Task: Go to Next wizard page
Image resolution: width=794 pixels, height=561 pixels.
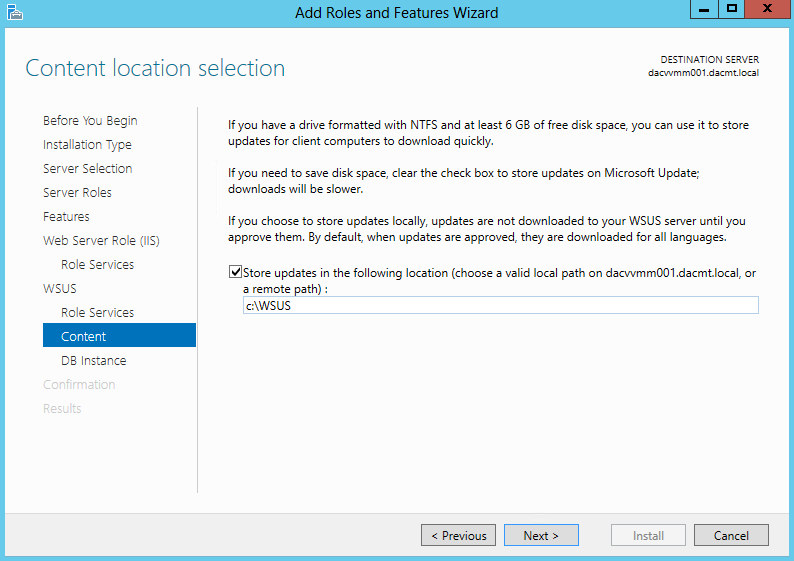Action: (x=541, y=535)
